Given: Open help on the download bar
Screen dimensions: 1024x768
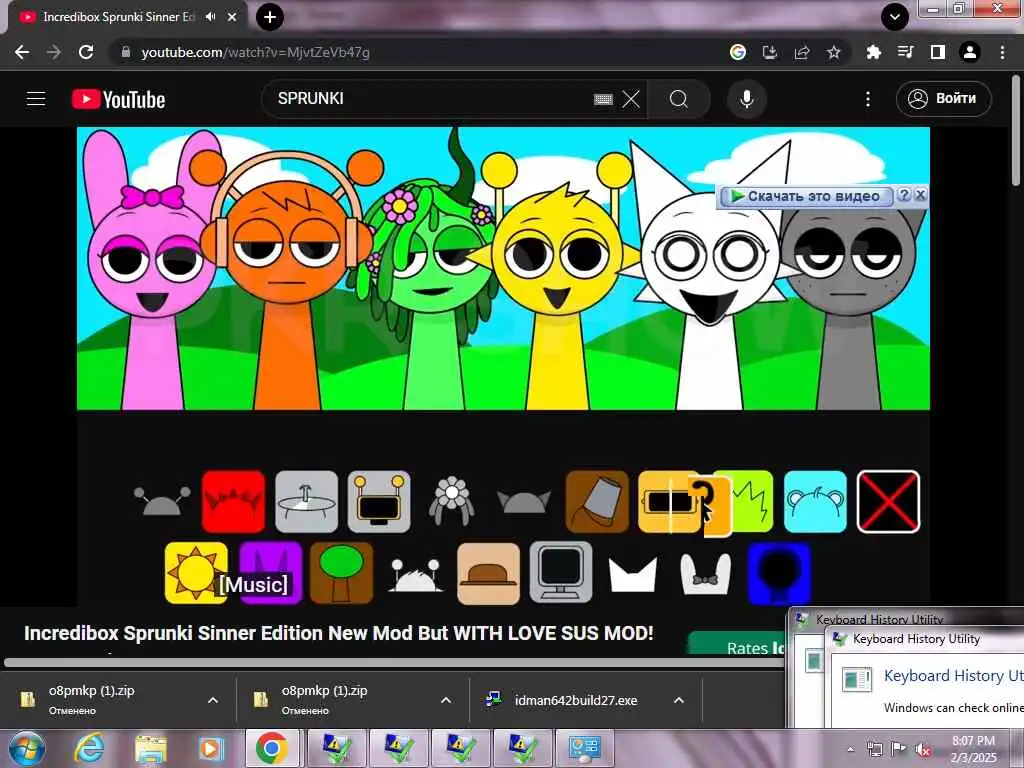Looking at the screenshot, I should [x=904, y=195].
